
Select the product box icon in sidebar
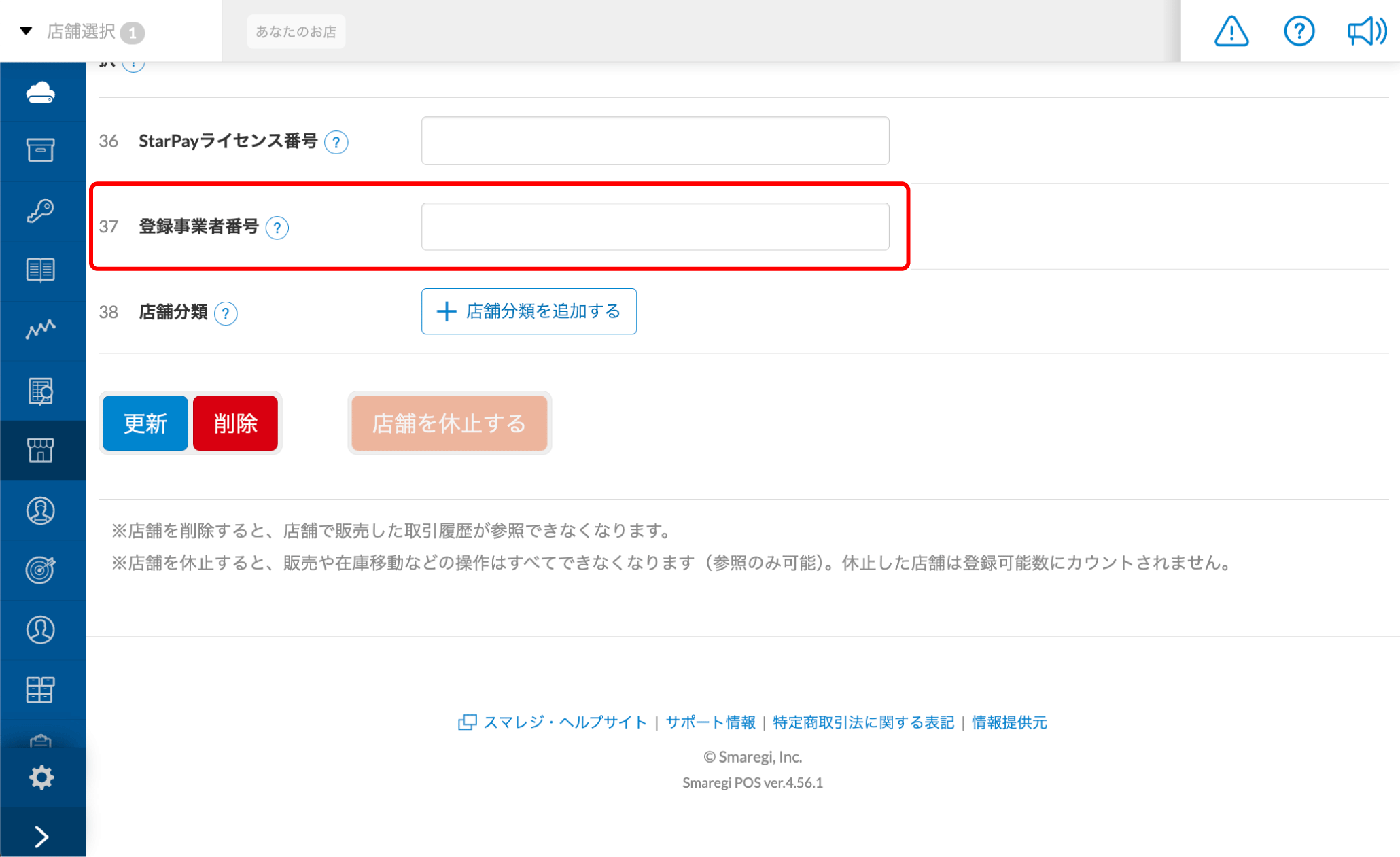pyautogui.click(x=42, y=151)
